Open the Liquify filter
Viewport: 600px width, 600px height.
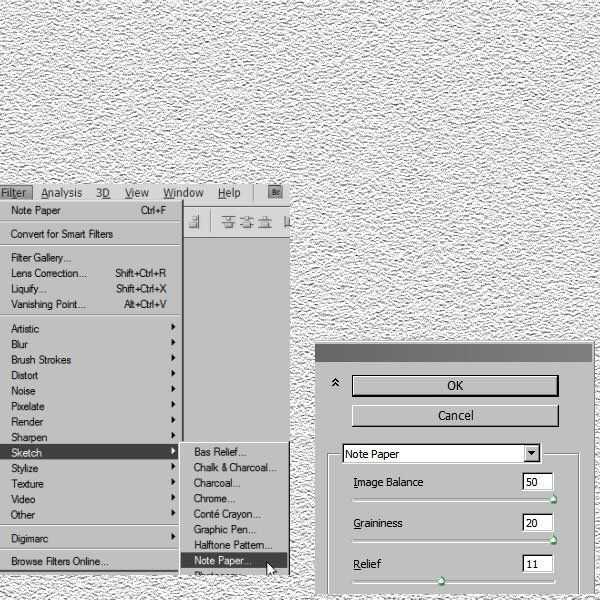point(89,289)
